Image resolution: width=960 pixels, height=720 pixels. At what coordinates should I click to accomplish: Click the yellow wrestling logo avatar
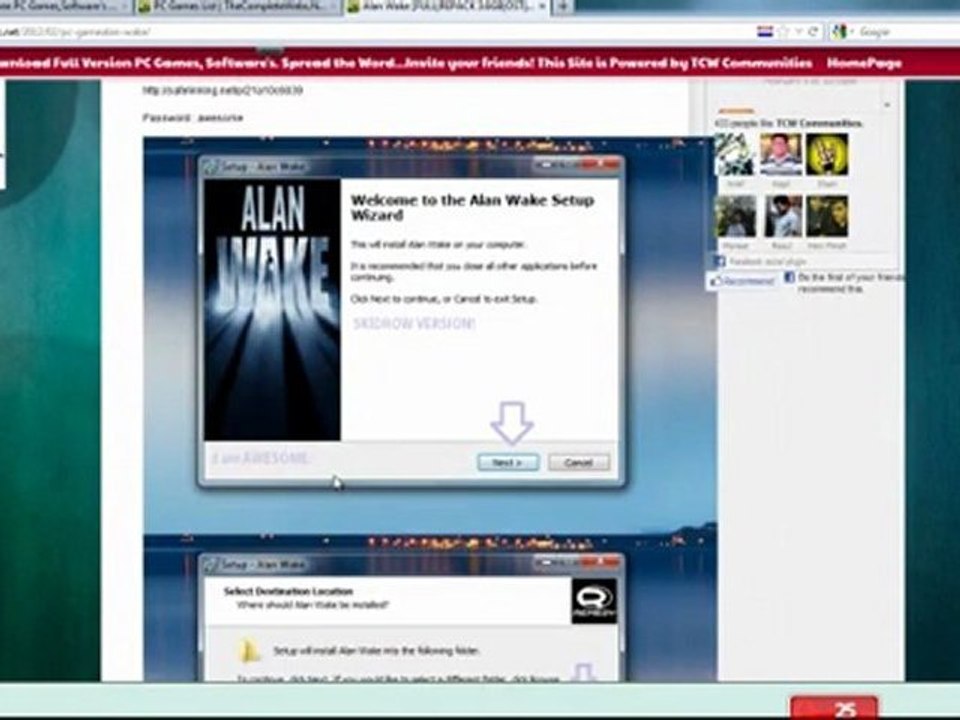tap(827, 155)
